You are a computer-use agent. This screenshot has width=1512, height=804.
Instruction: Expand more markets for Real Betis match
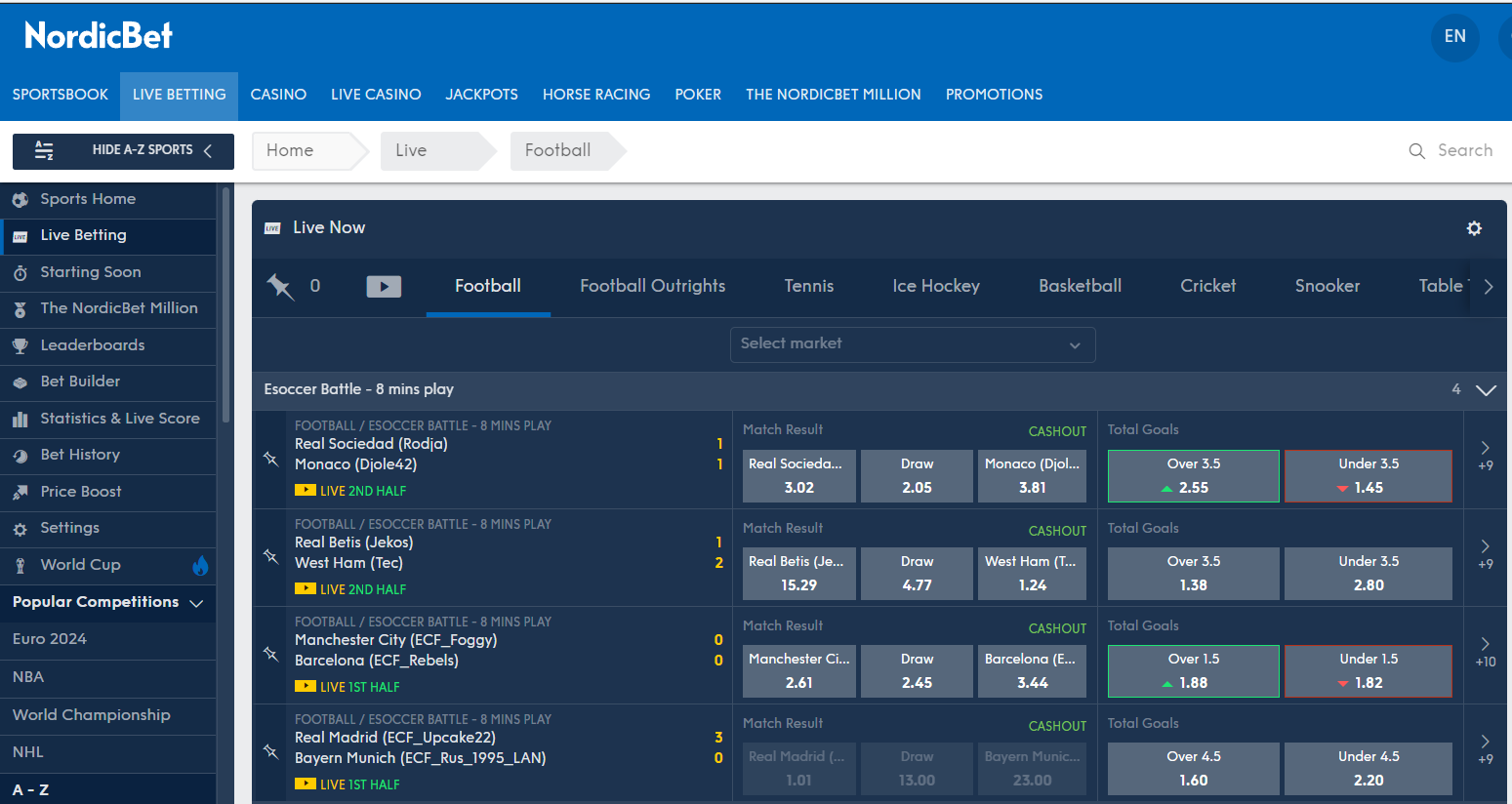coord(1485,554)
